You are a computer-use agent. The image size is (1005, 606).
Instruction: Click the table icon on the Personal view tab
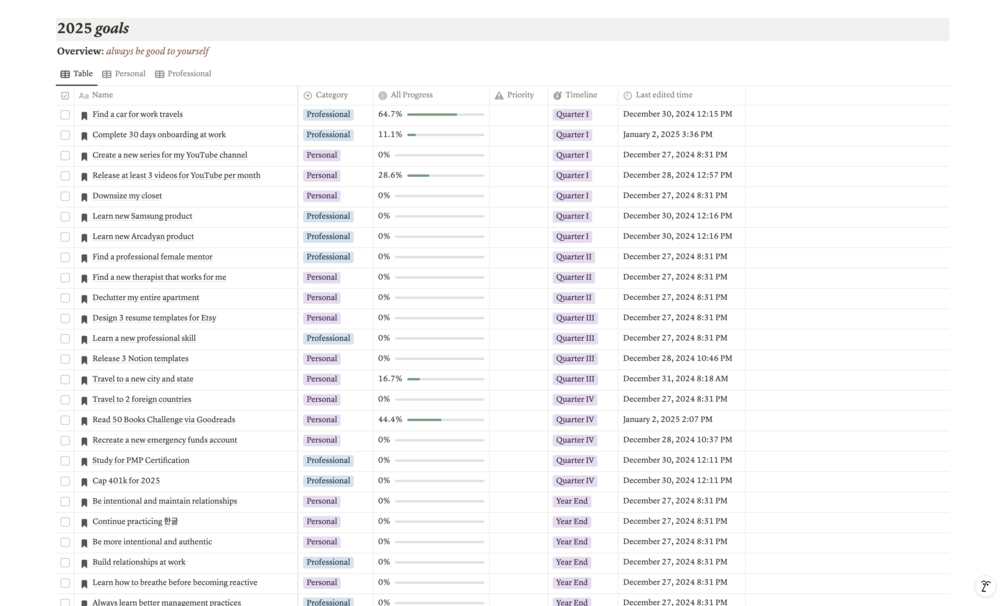[107, 74]
